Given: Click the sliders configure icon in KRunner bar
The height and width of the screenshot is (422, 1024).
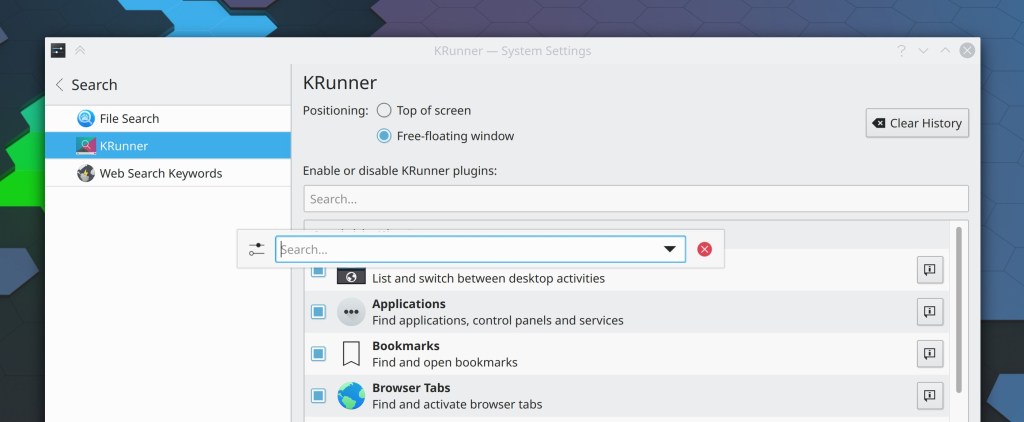Looking at the screenshot, I should click(257, 249).
